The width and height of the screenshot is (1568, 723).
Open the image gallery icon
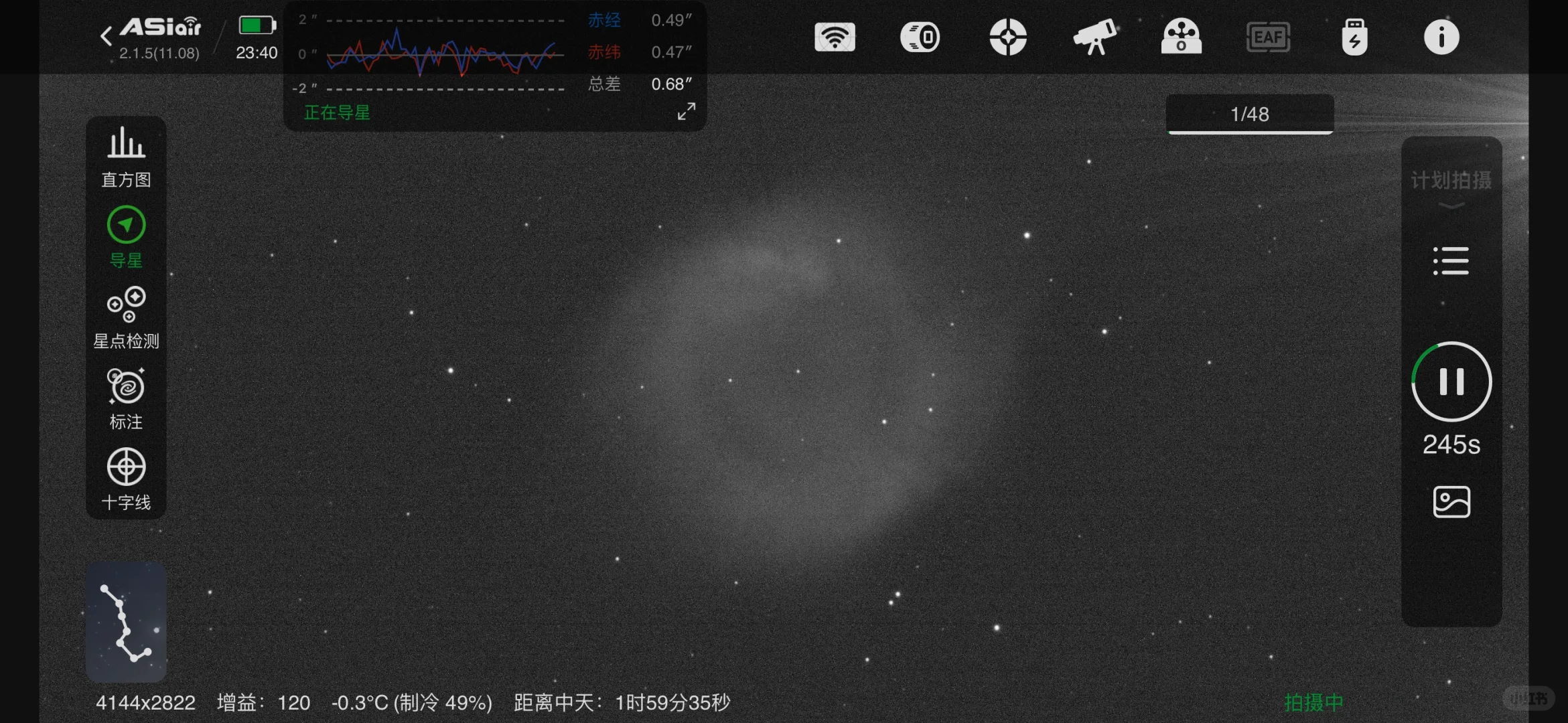click(x=1451, y=502)
